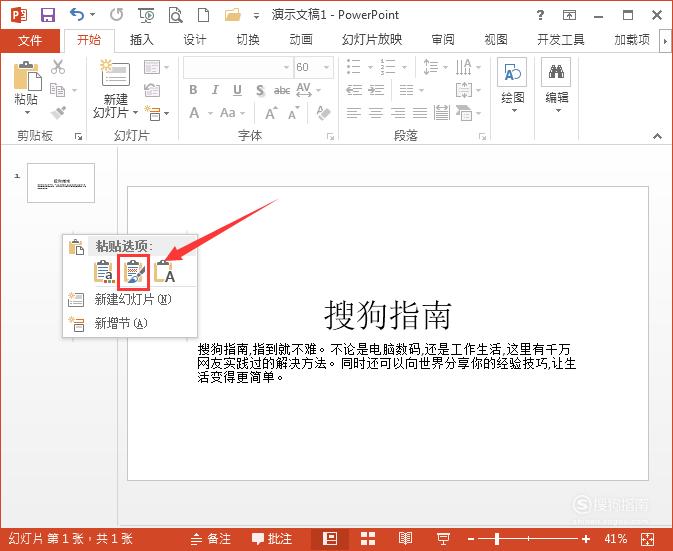673x551 pixels.
Task: Switch to the 插入 ribbon tab
Action: pyautogui.click(x=142, y=40)
